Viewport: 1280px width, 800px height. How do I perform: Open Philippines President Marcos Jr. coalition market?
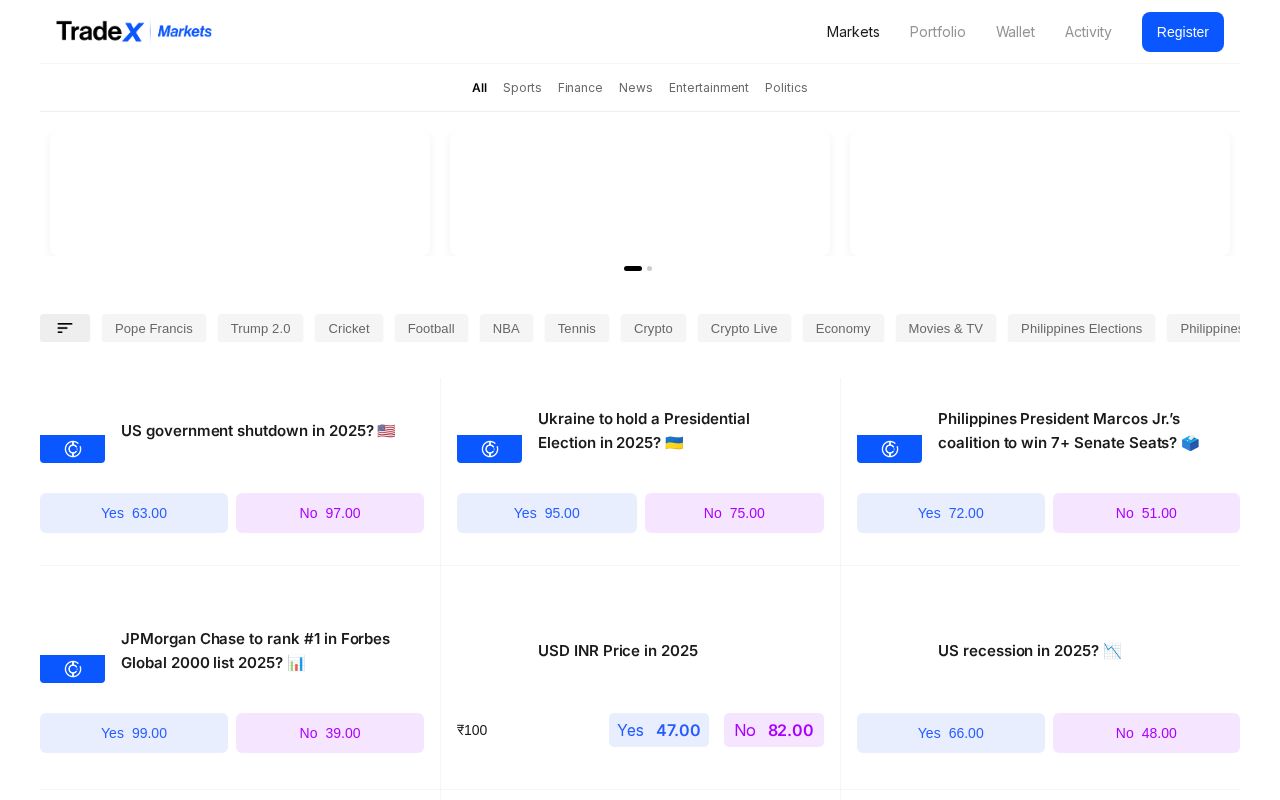tap(1068, 431)
